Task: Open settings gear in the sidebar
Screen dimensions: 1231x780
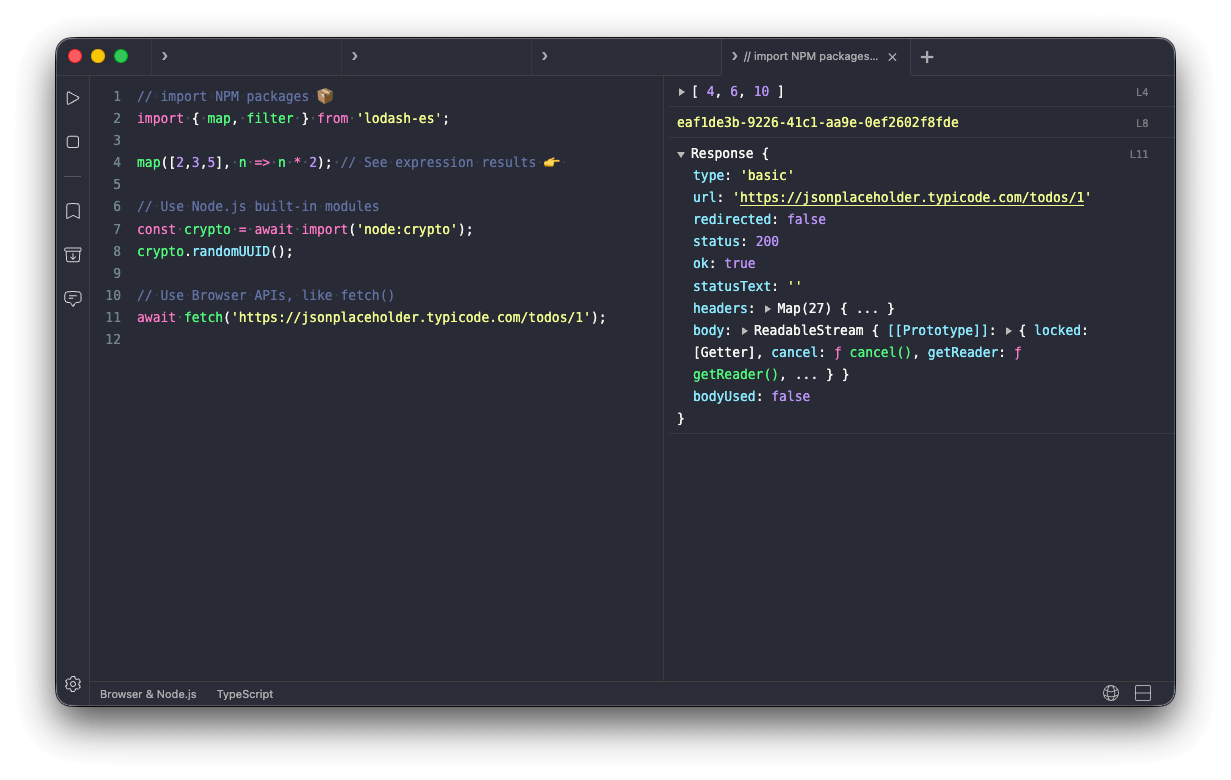Action: [73, 684]
